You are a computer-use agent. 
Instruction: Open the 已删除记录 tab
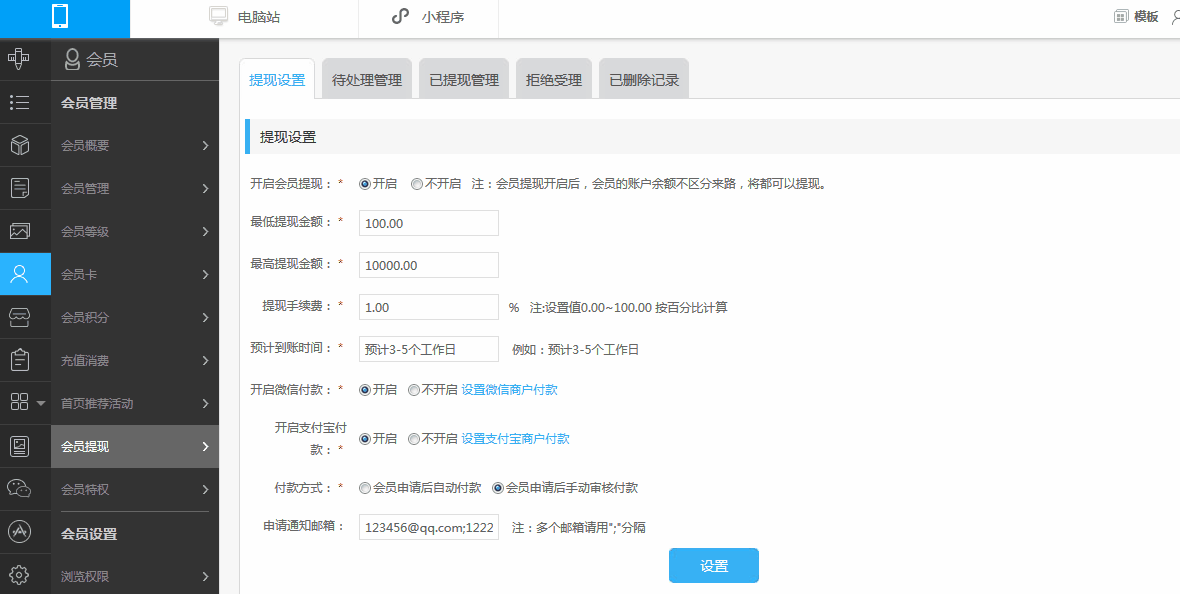(644, 80)
